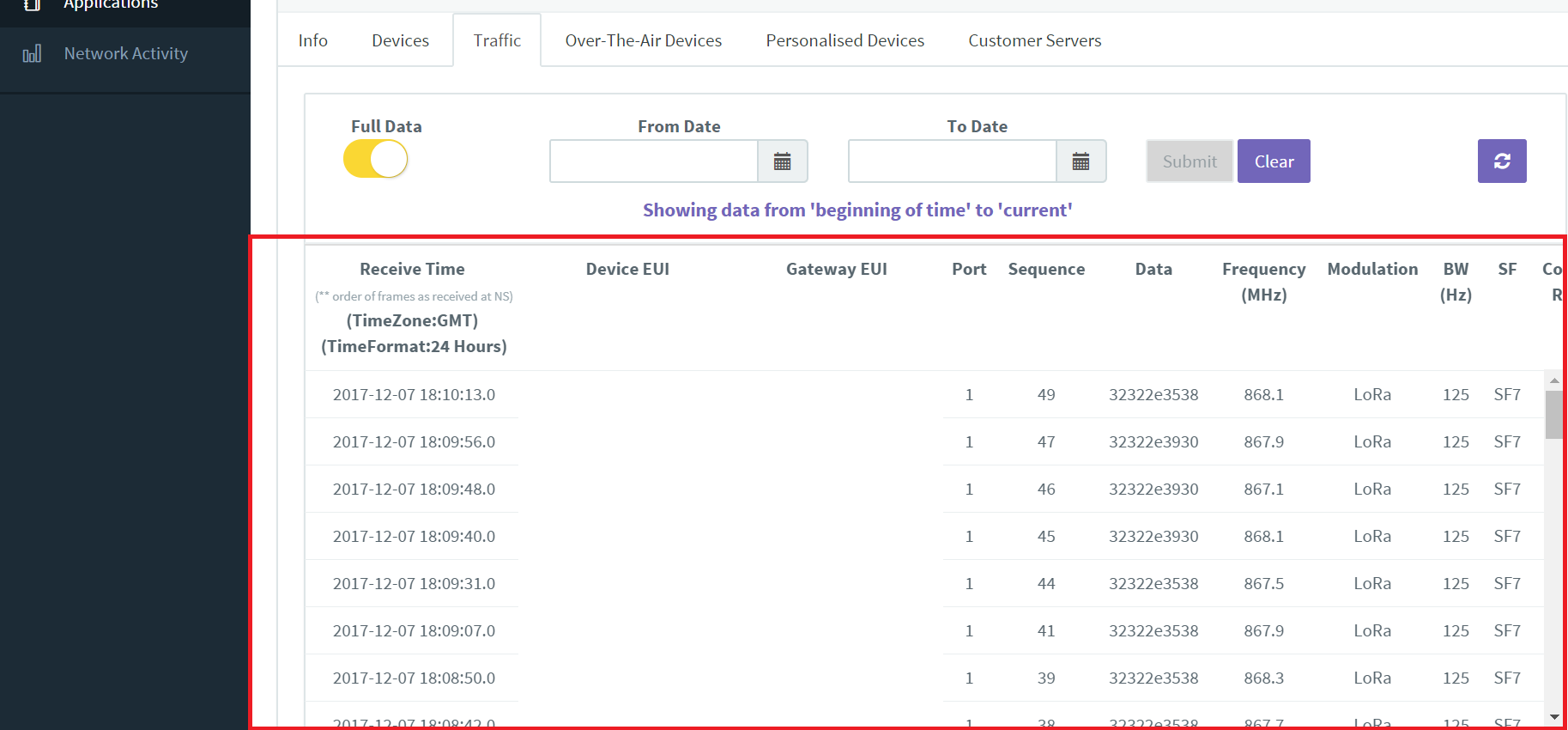Click the Modulation column header
This screenshot has width=1568, height=730.
tap(1372, 269)
